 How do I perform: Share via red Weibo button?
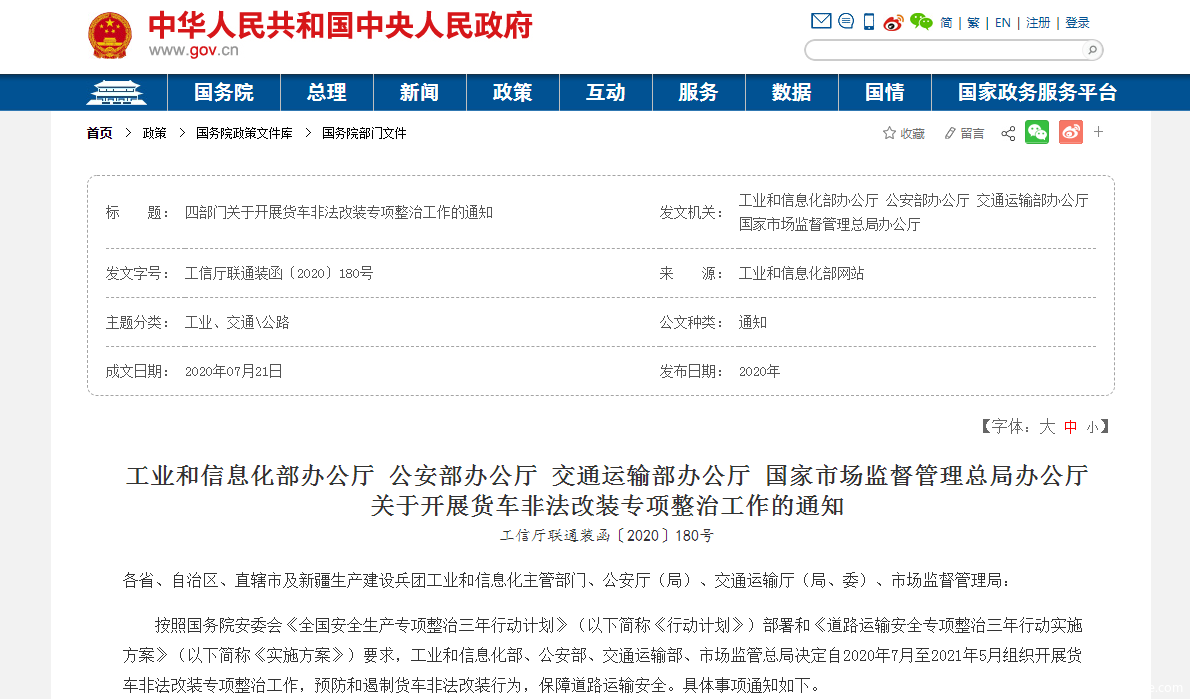coord(1071,132)
